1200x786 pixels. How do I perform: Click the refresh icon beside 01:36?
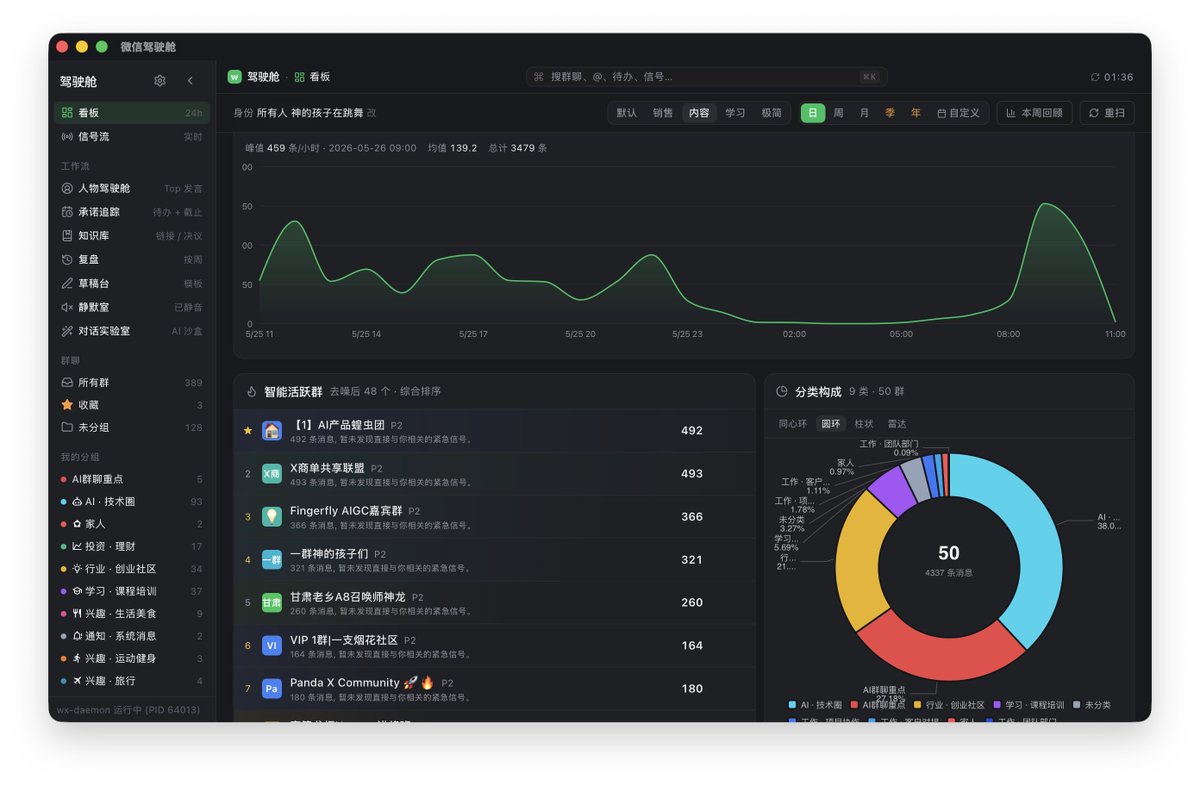(1096, 77)
